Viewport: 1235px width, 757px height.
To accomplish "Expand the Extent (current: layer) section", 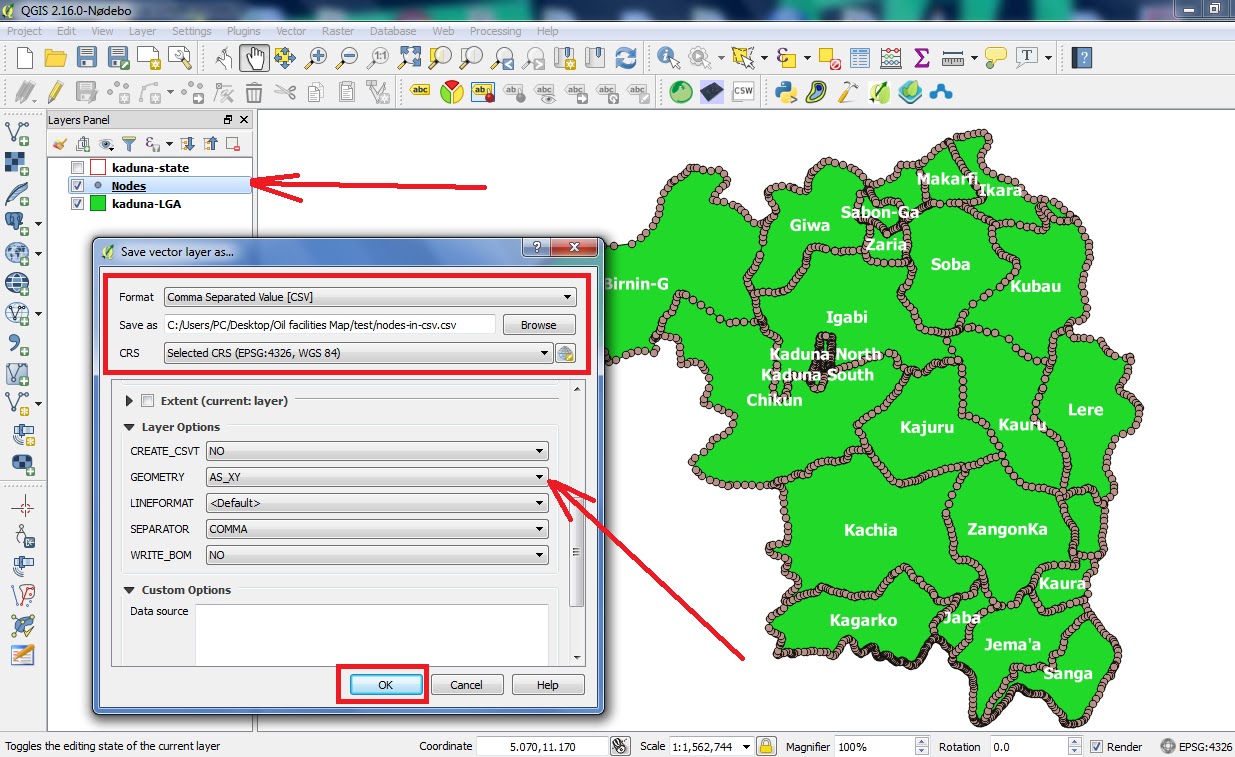I will [x=128, y=398].
